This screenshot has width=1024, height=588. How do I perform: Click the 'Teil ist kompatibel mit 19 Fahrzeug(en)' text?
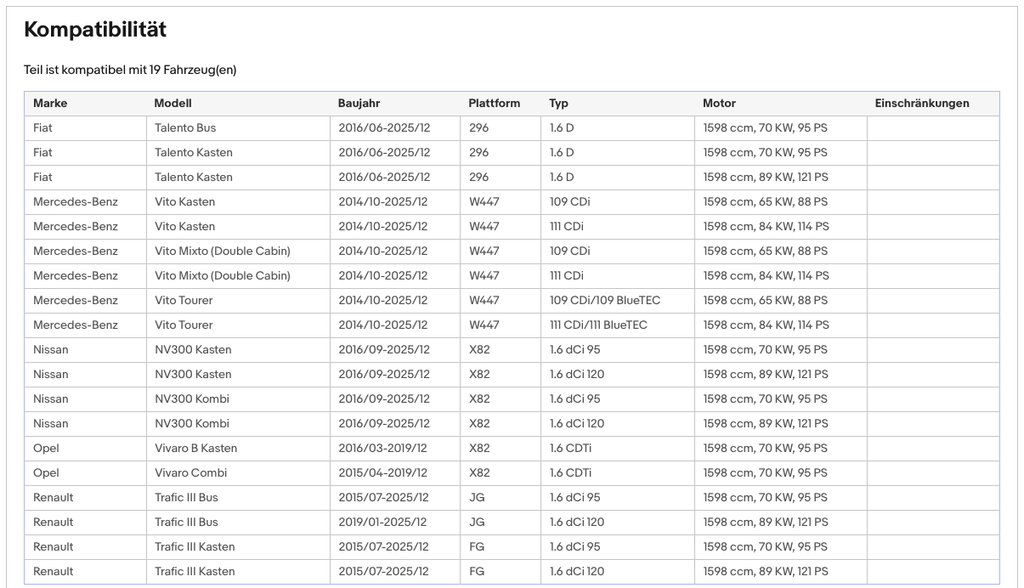point(130,70)
